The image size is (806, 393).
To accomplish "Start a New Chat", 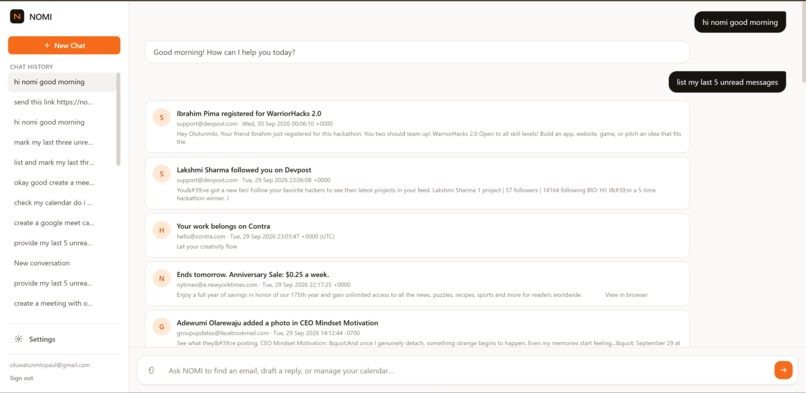I will [64, 45].
